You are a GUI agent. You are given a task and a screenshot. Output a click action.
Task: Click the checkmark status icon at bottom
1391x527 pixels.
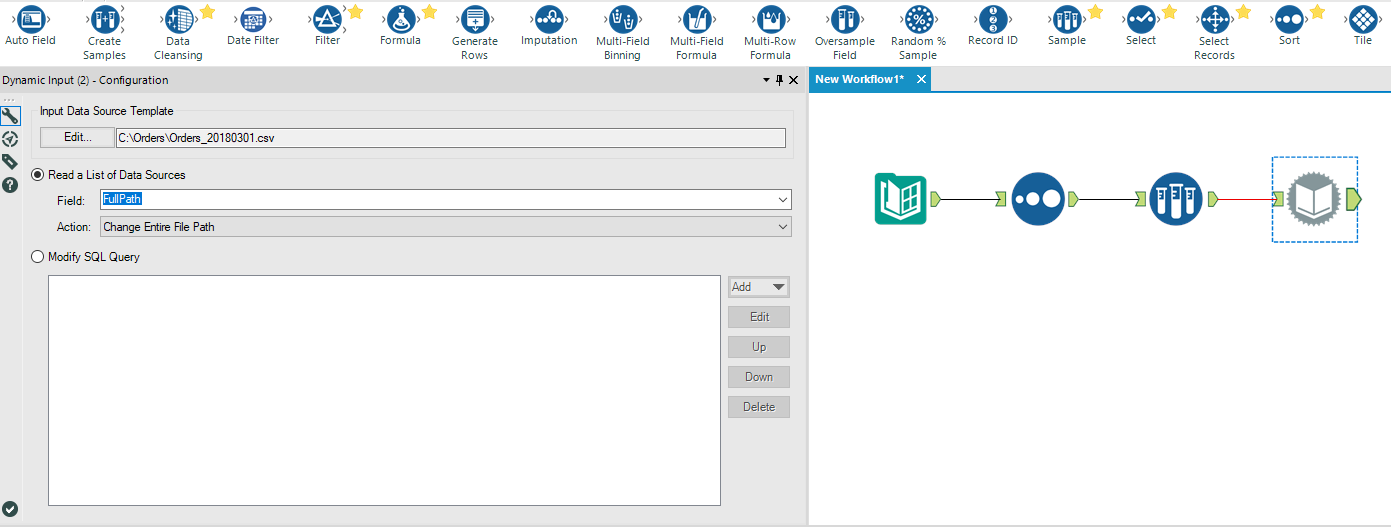pos(10,509)
